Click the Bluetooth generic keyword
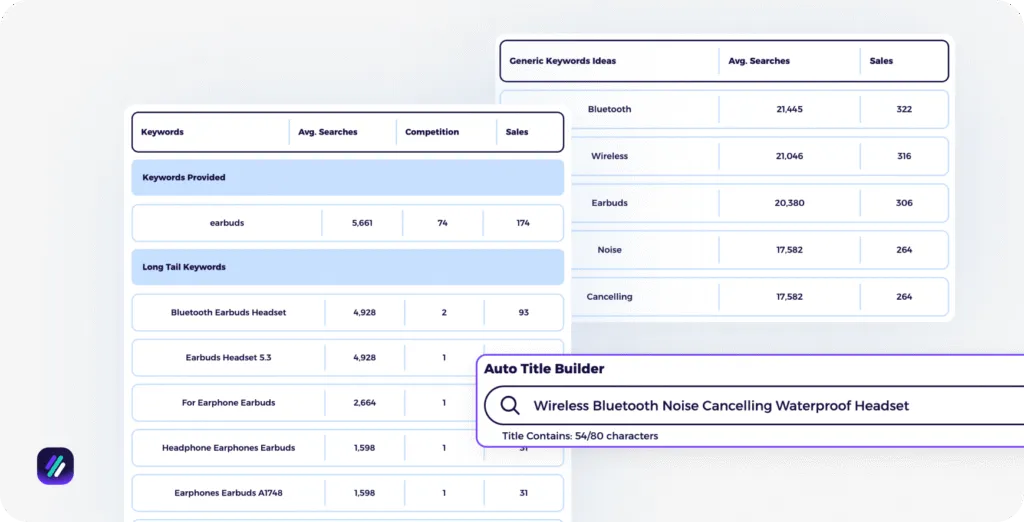The image size is (1024, 522). [609, 109]
